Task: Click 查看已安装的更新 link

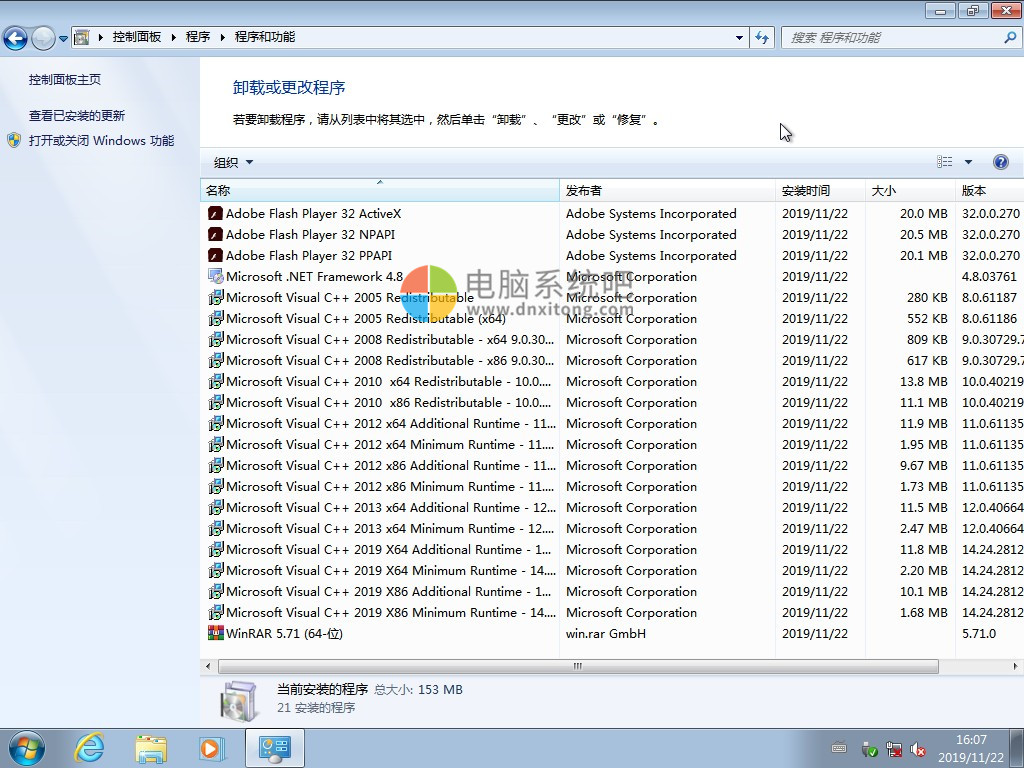Action: [x=77, y=116]
